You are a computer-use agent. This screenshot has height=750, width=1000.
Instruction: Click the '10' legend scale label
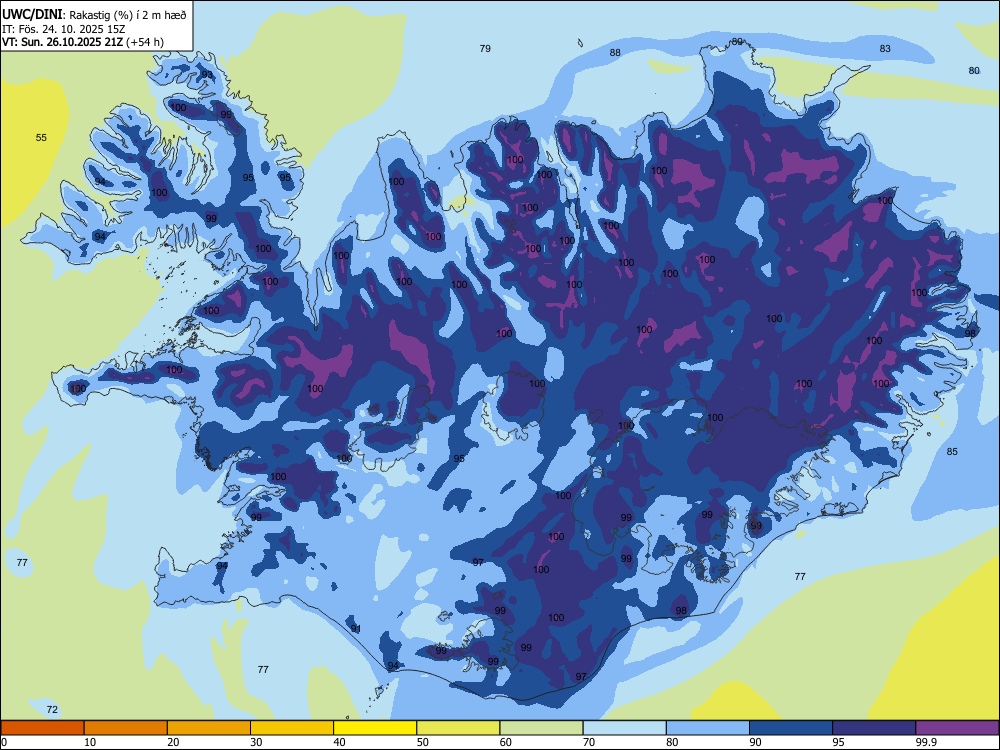(90, 742)
